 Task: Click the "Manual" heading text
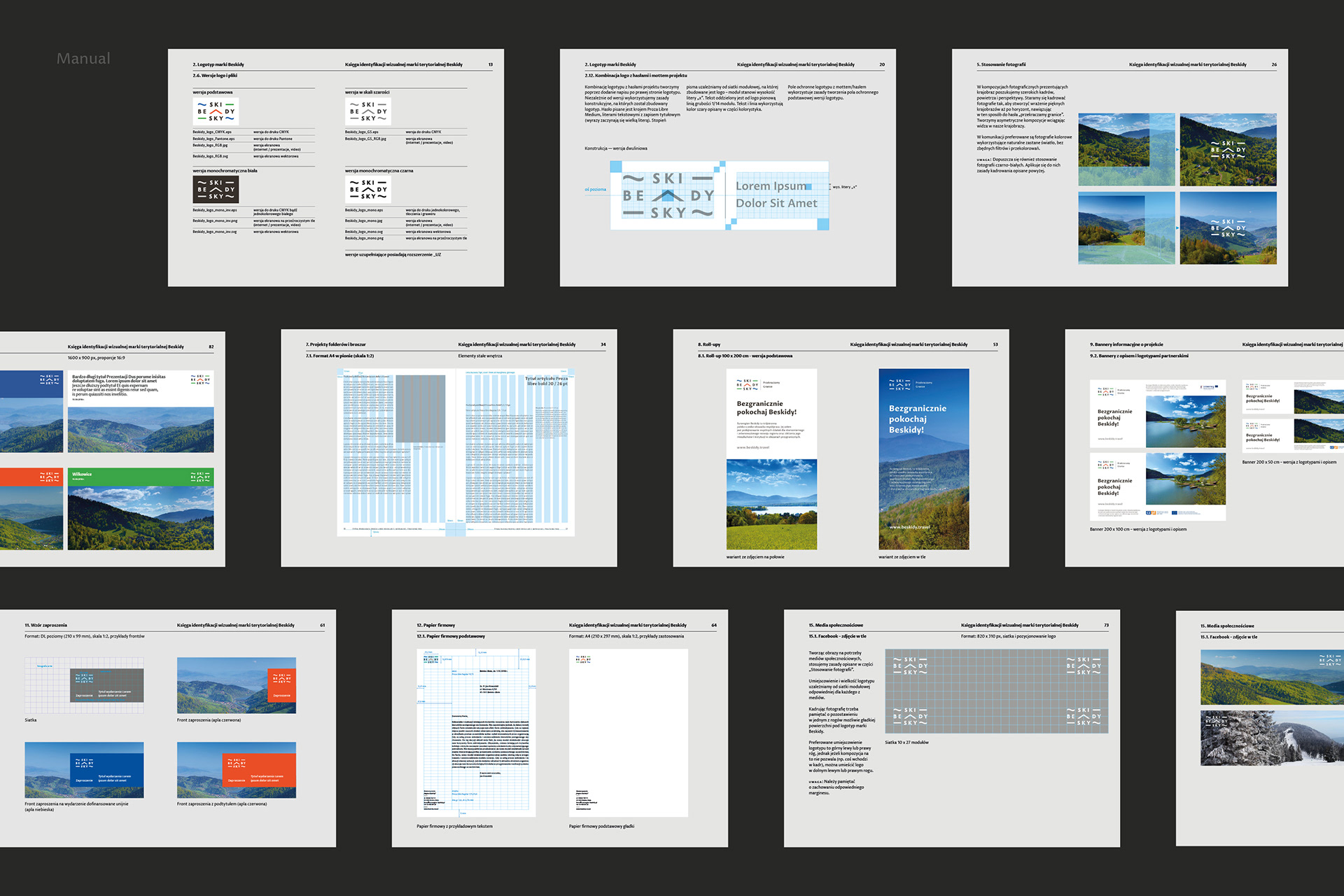click(83, 59)
